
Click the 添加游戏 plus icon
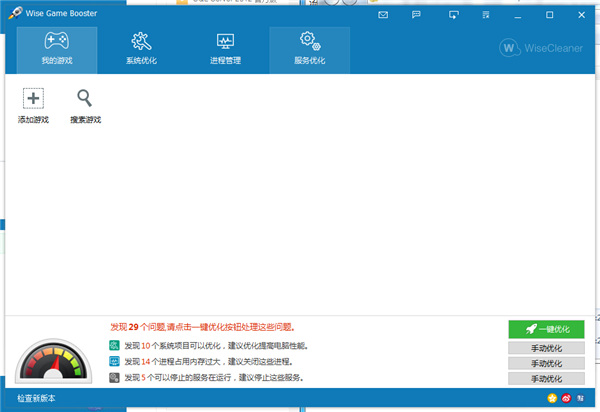tap(33, 98)
